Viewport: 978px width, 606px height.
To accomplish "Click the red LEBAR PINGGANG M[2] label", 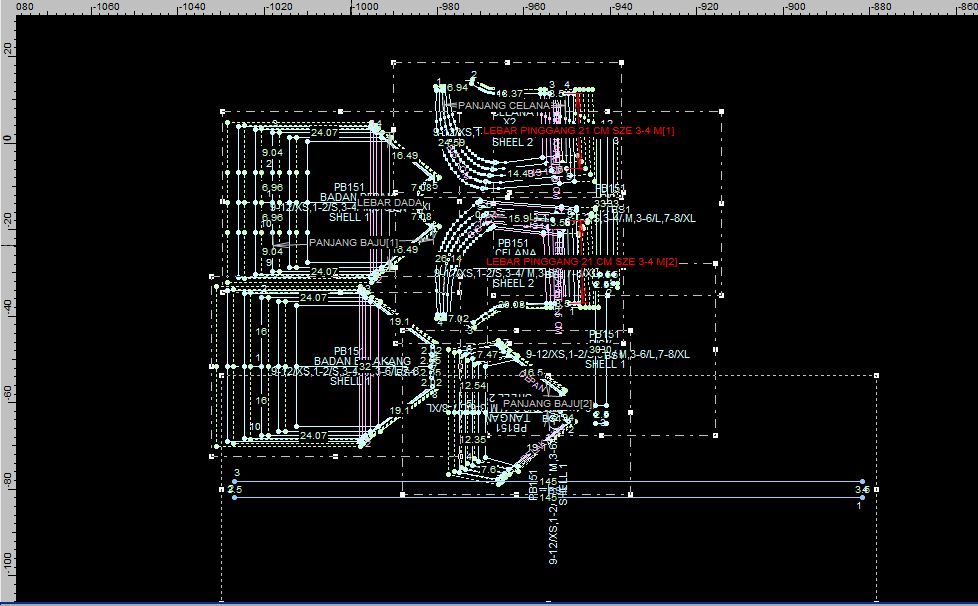I will [581, 262].
